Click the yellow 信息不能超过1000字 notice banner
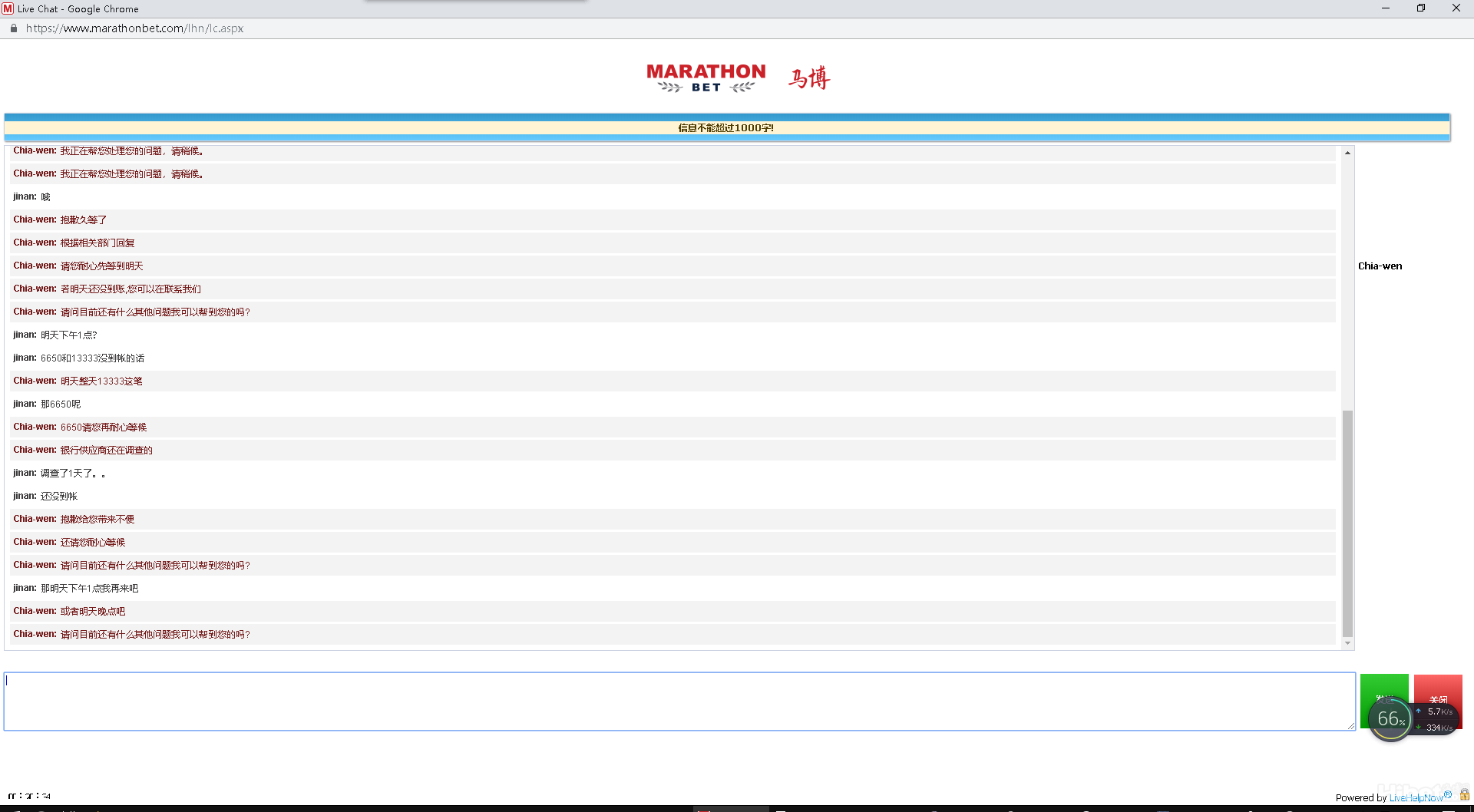The width and height of the screenshot is (1474, 812). tap(725, 128)
